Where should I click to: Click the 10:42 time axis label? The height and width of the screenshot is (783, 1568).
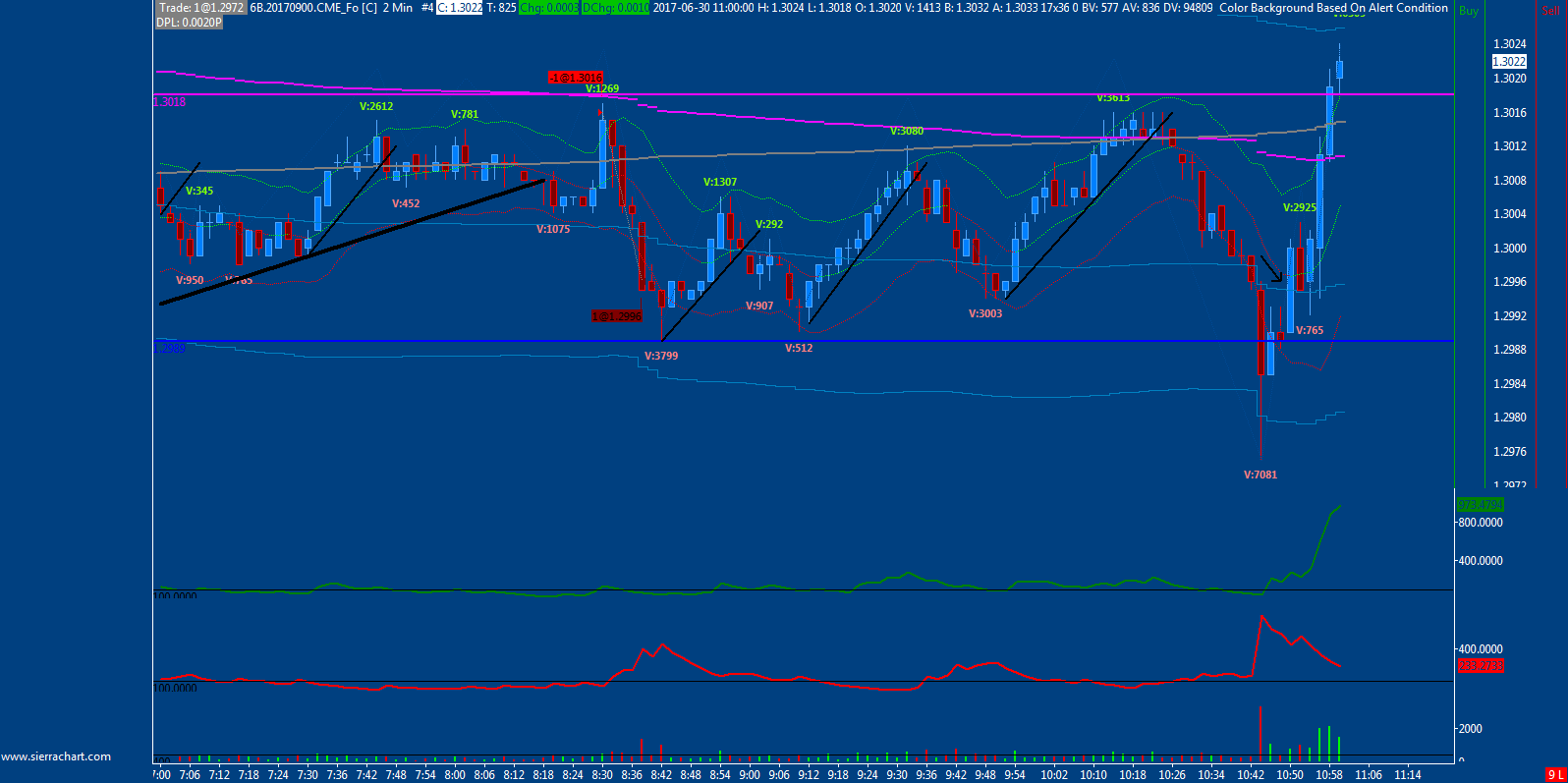[1251, 775]
